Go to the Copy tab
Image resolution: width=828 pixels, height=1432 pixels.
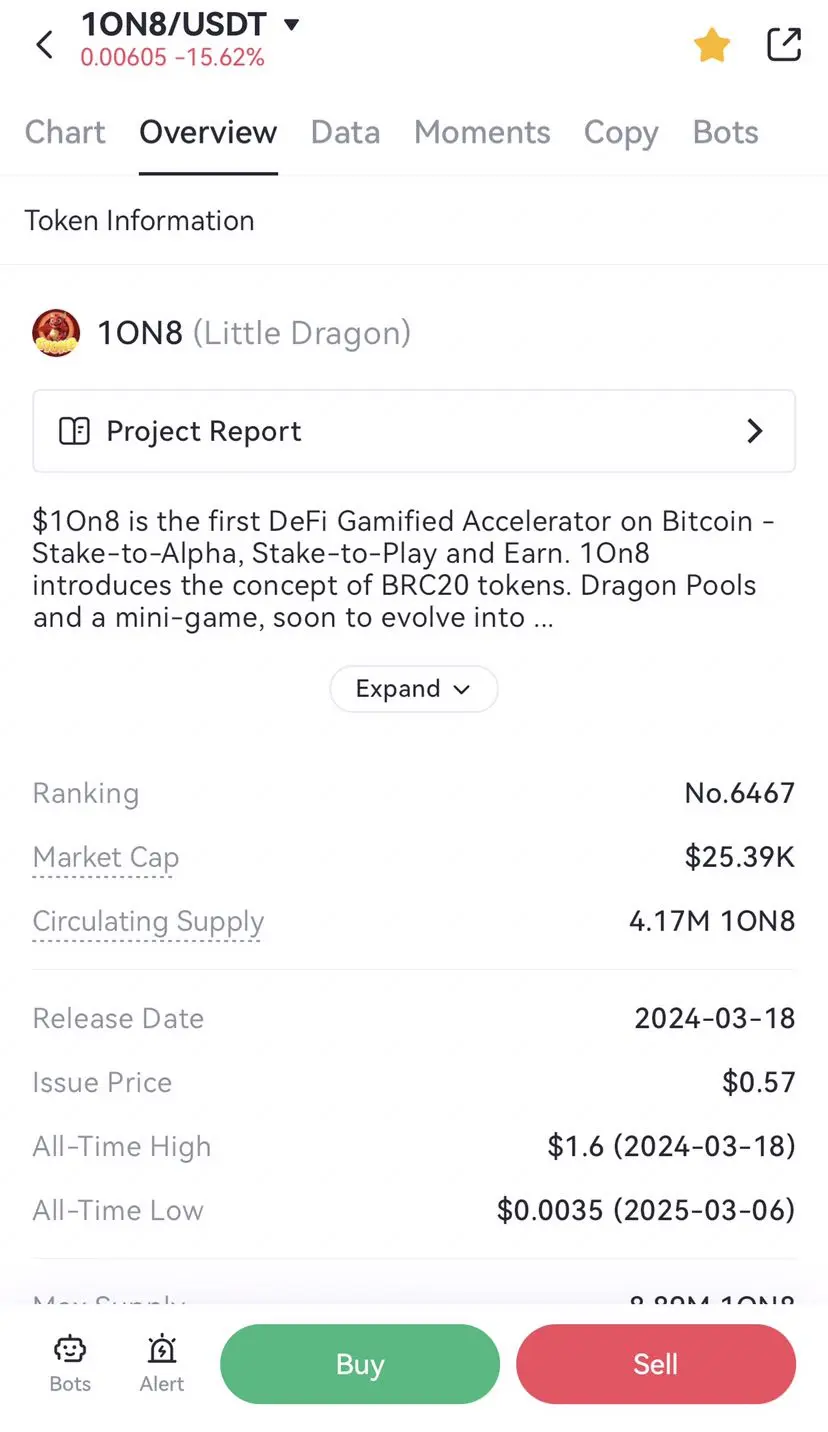coord(621,133)
